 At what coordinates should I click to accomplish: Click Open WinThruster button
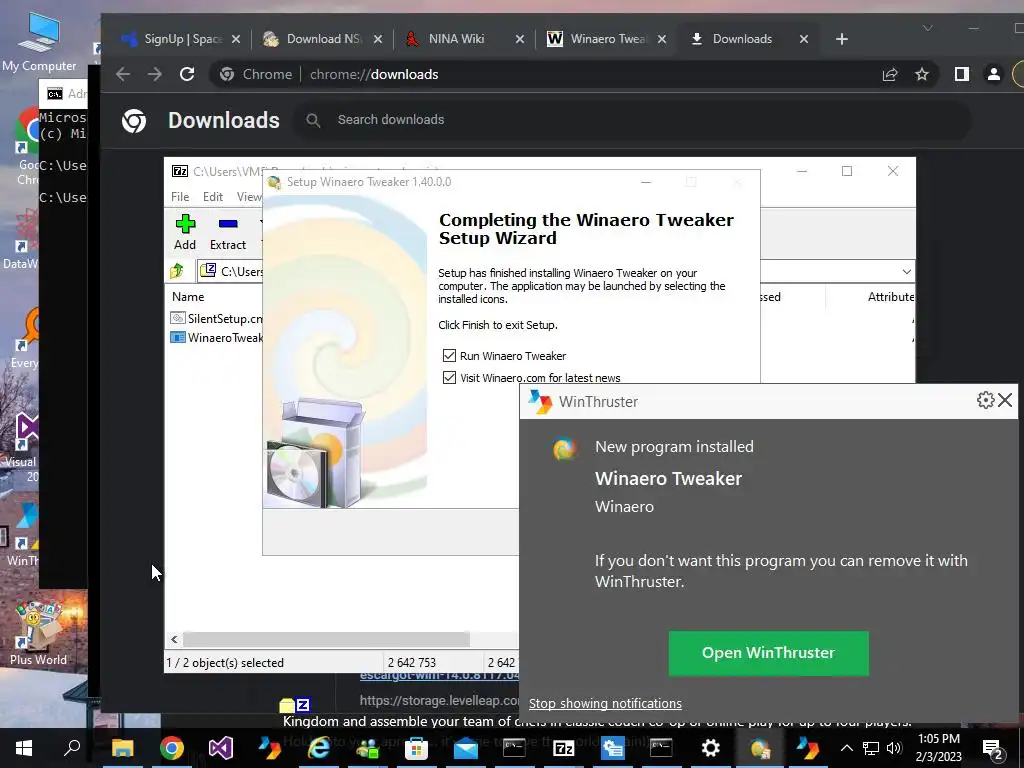[x=769, y=652]
